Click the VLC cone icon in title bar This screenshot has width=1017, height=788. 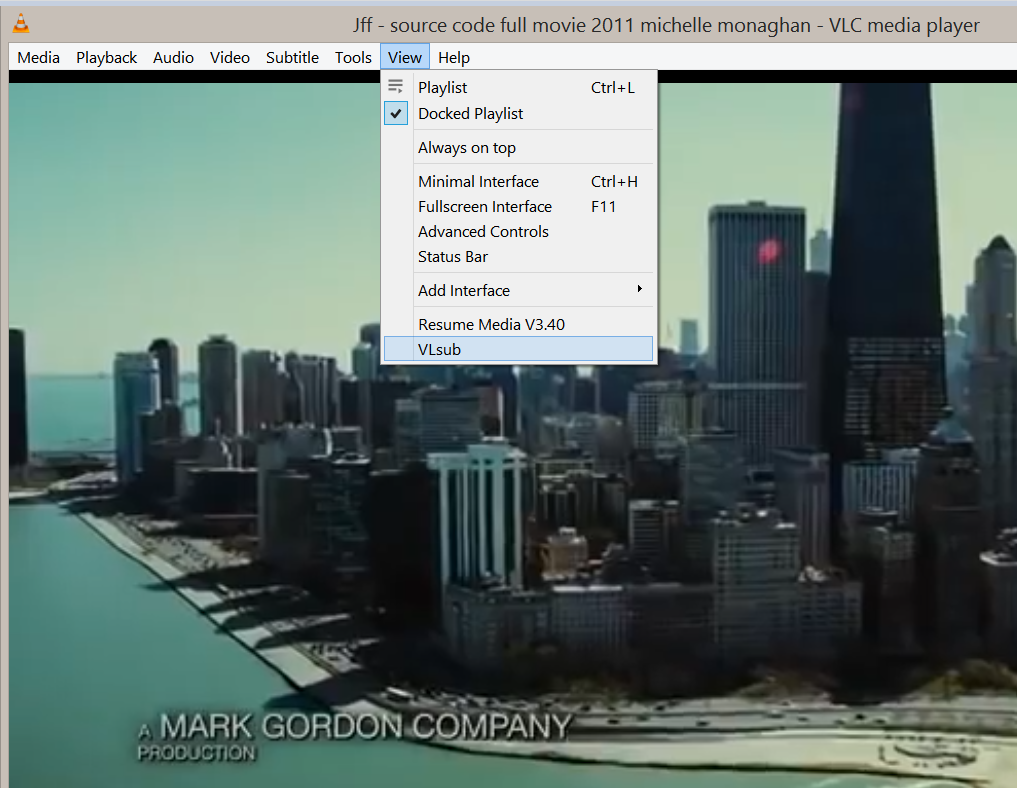[x=21, y=23]
